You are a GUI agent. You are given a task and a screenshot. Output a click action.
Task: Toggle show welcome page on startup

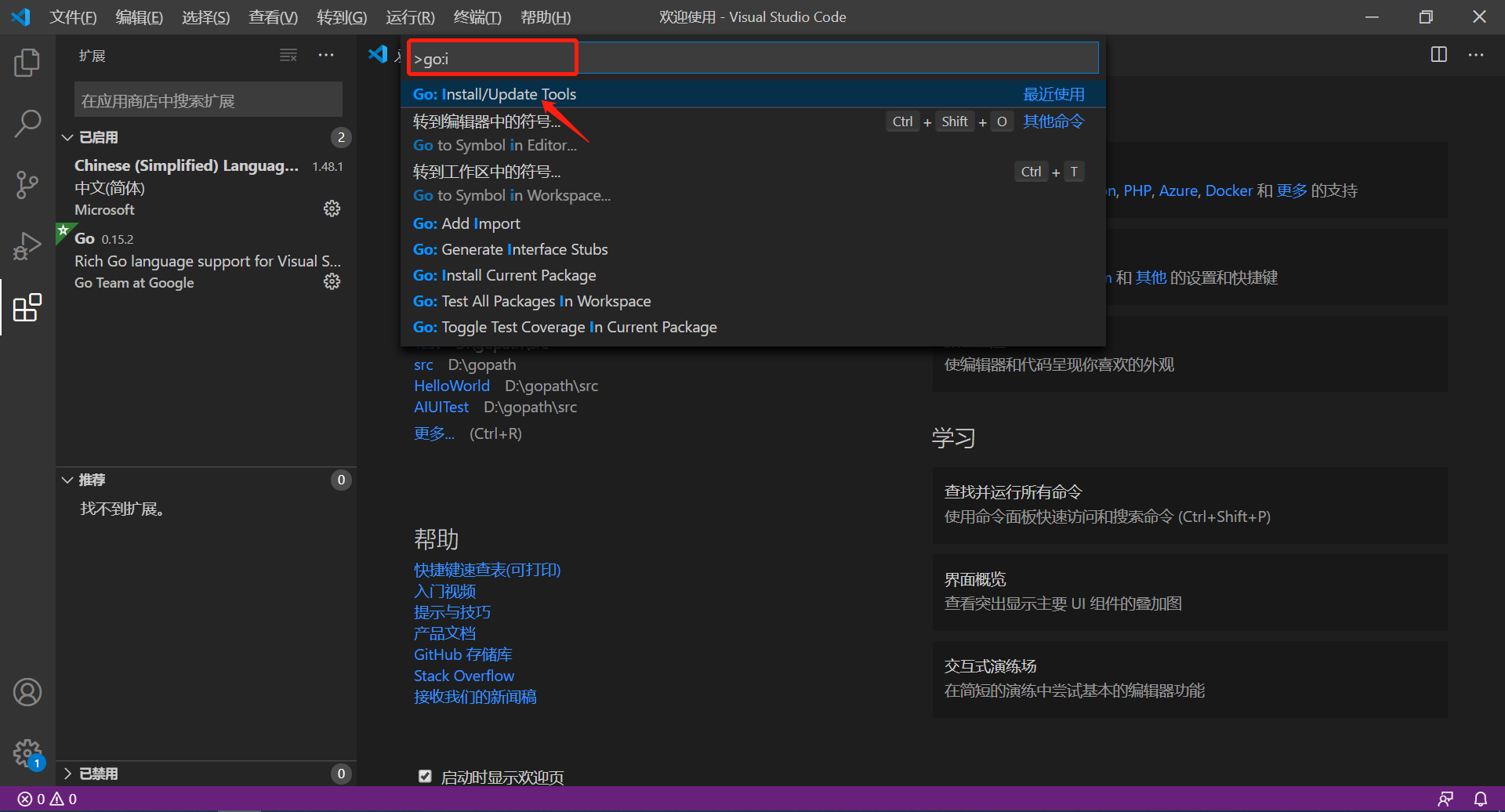tap(425, 777)
